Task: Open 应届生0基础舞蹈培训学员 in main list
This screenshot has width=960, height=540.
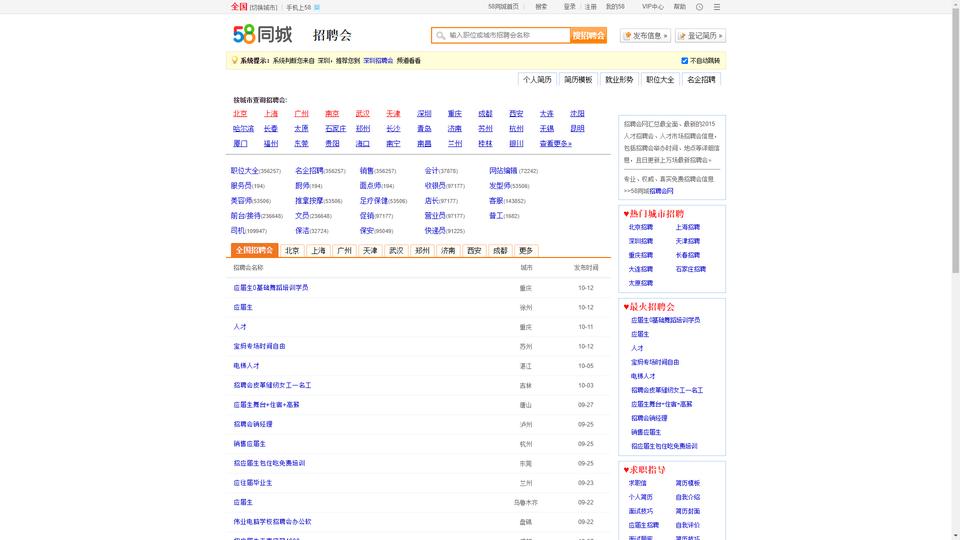Action: (x=271, y=288)
